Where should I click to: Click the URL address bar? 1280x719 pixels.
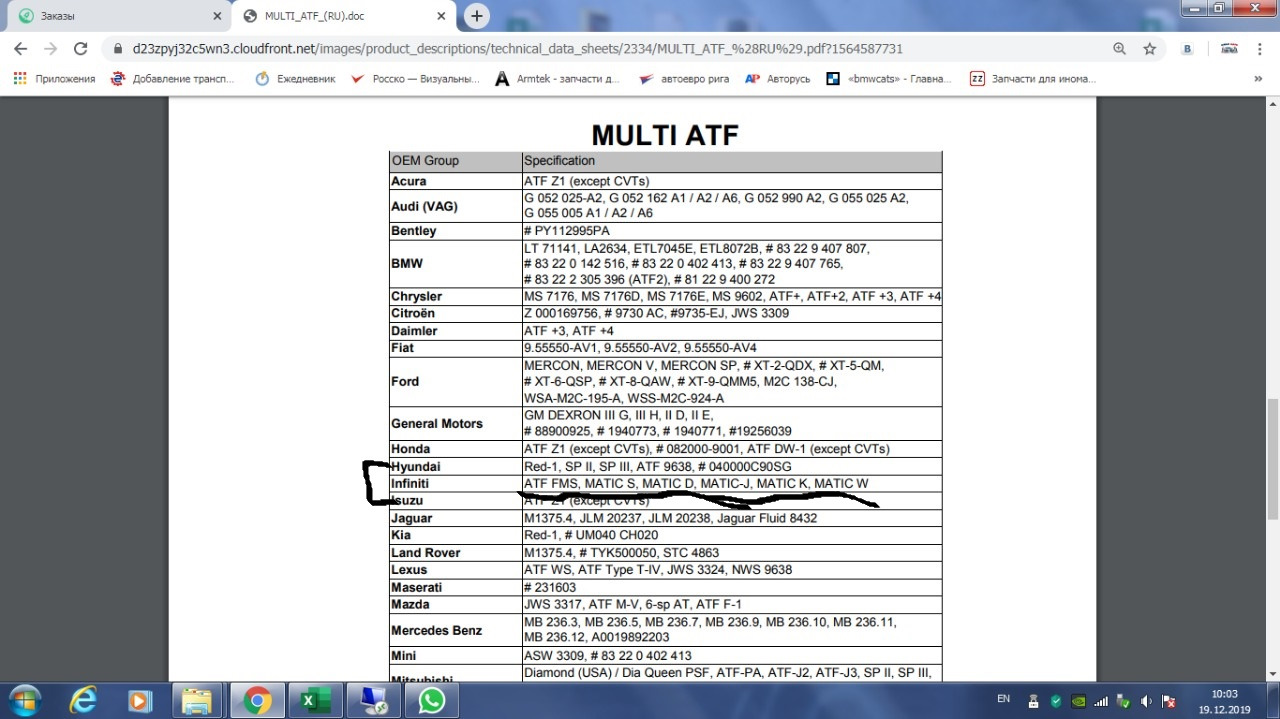(600, 49)
